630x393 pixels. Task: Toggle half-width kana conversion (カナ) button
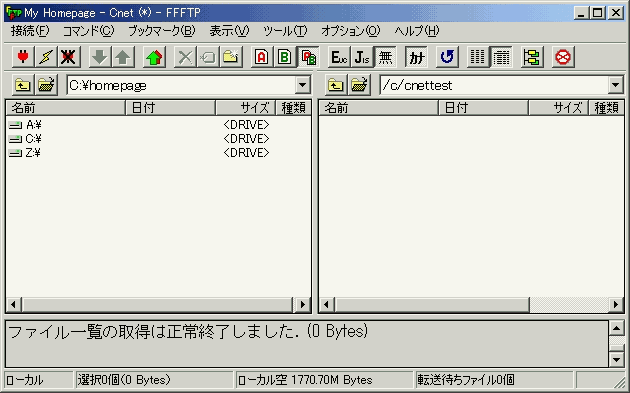coord(416,57)
